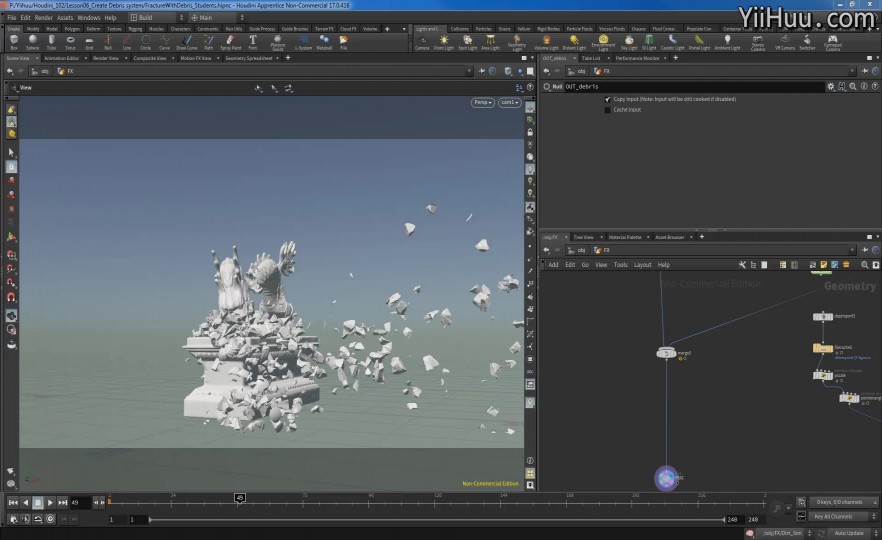This screenshot has height=540, width=882.
Task: Click the range slider right end handle
Action: tap(723, 519)
